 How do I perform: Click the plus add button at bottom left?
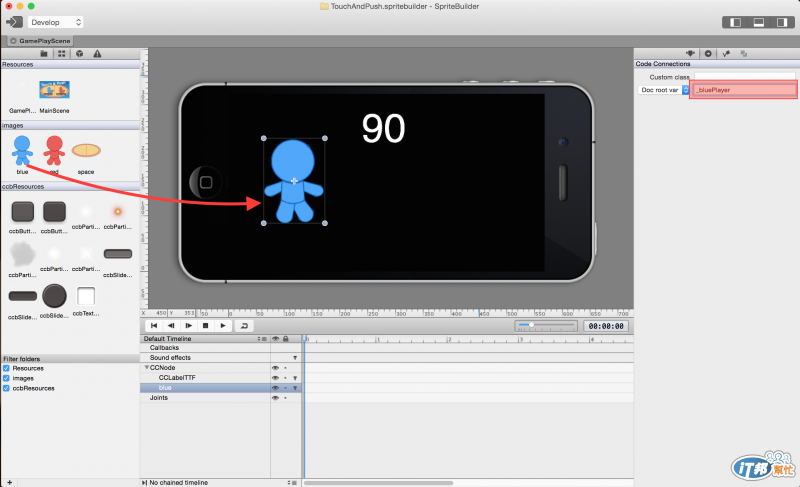point(9,482)
